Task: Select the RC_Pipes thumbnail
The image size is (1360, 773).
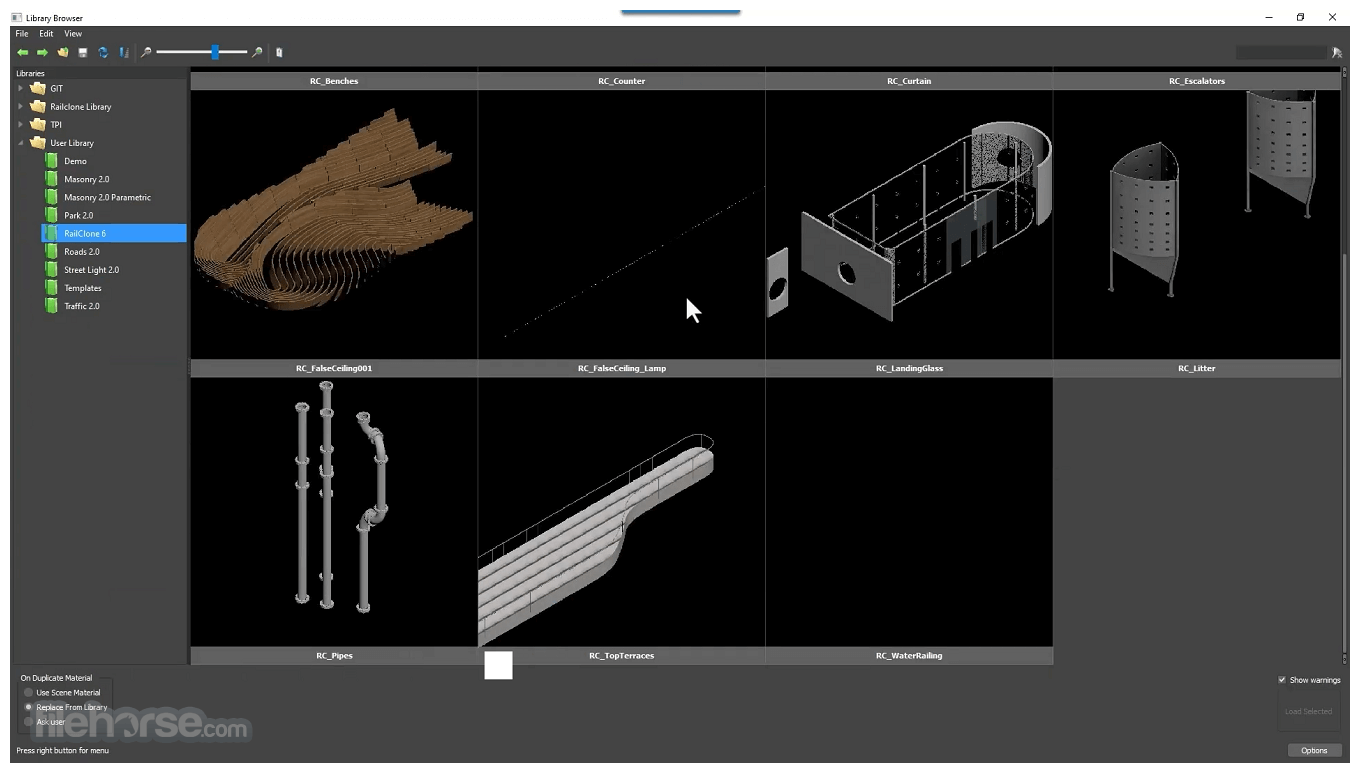Action: click(x=334, y=512)
